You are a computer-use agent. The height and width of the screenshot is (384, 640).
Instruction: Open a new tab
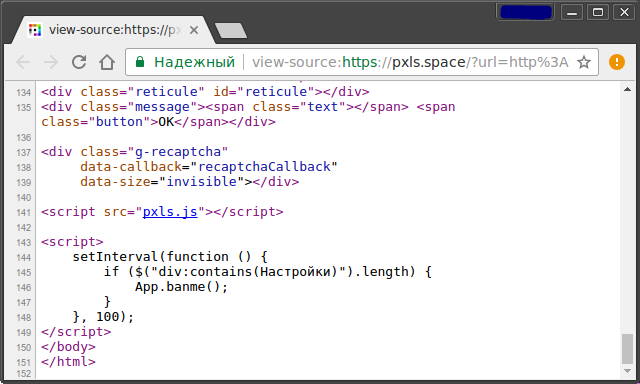pyautogui.click(x=231, y=31)
